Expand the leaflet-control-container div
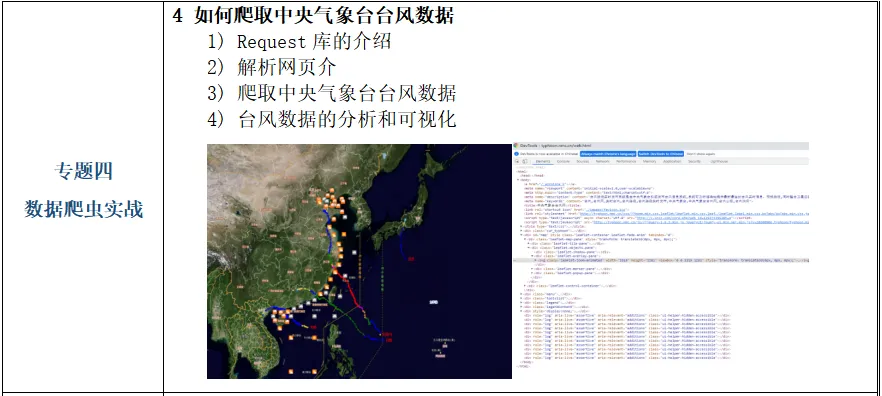 (525, 286)
